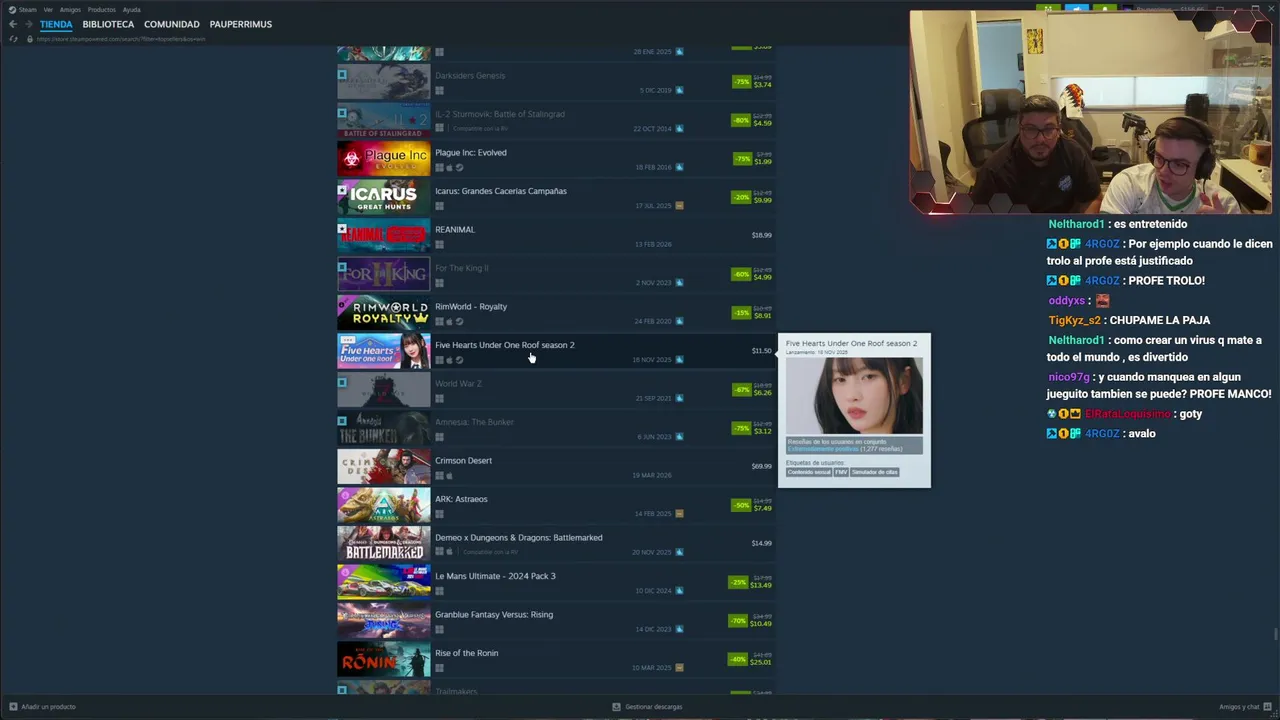Click Steam Deck icon on Rise of the Ronin row
1280x720 pixels.
(679, 667)
